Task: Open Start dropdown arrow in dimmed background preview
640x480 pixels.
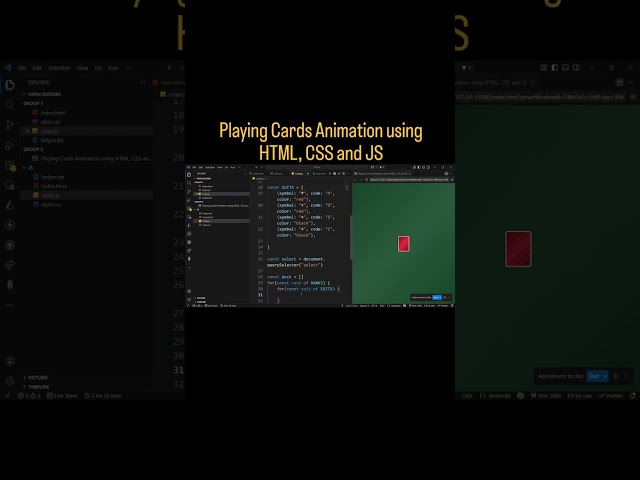Action: tap(605, 376)
